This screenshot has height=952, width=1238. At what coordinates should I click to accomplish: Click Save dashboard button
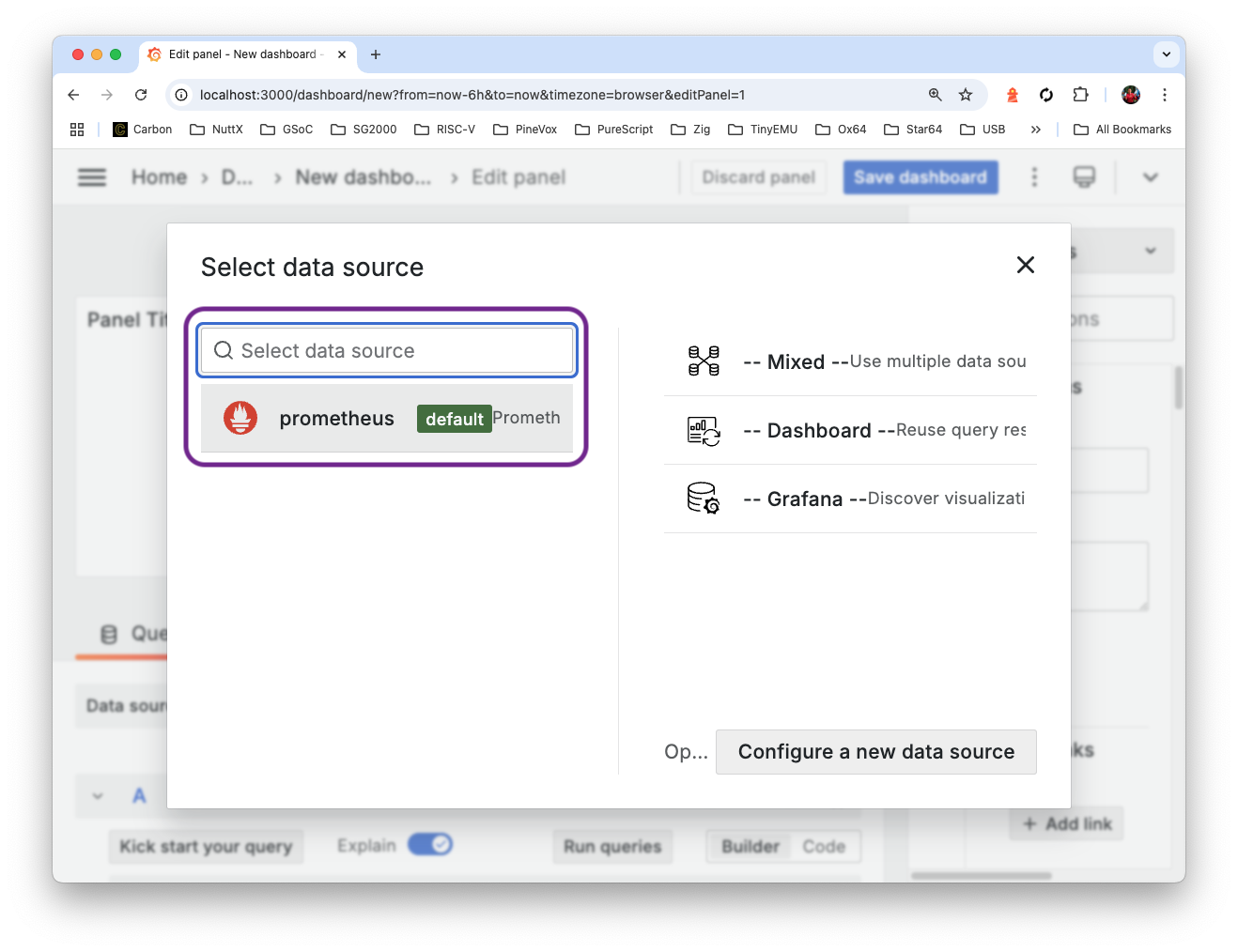(921, 177)
